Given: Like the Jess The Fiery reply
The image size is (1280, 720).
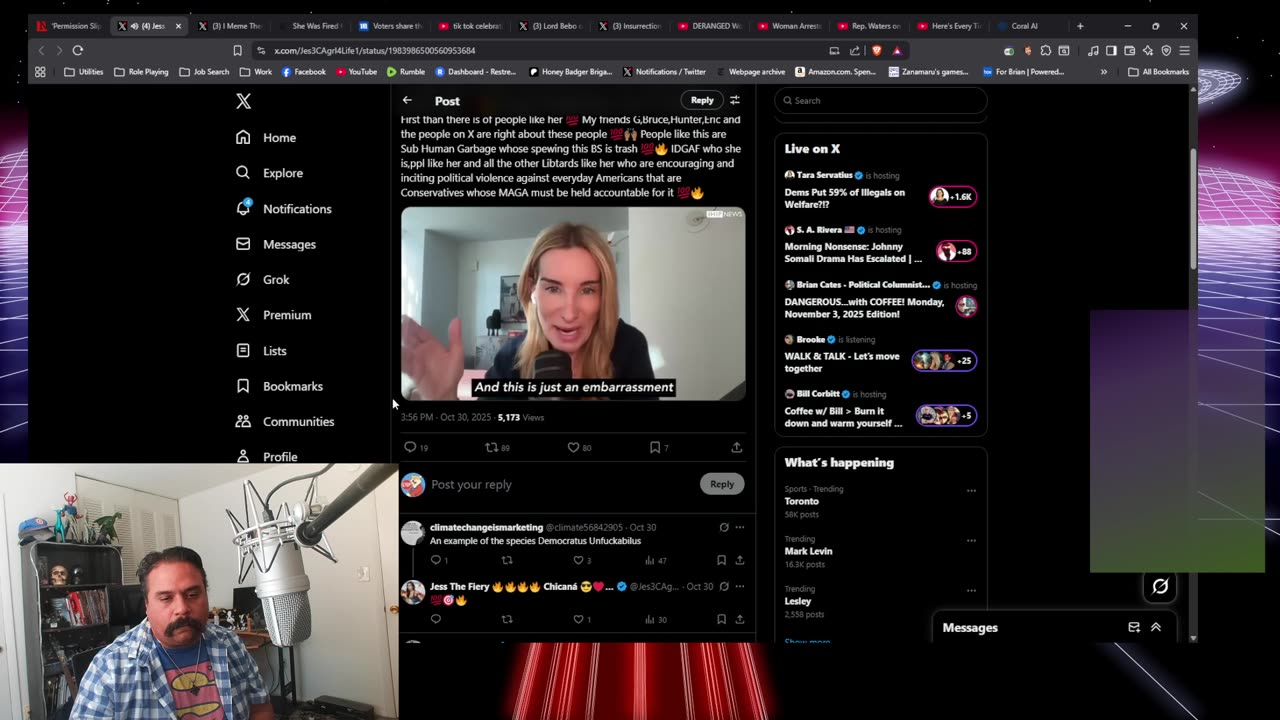Looking at the screenshot, I should tap(582, 619).
